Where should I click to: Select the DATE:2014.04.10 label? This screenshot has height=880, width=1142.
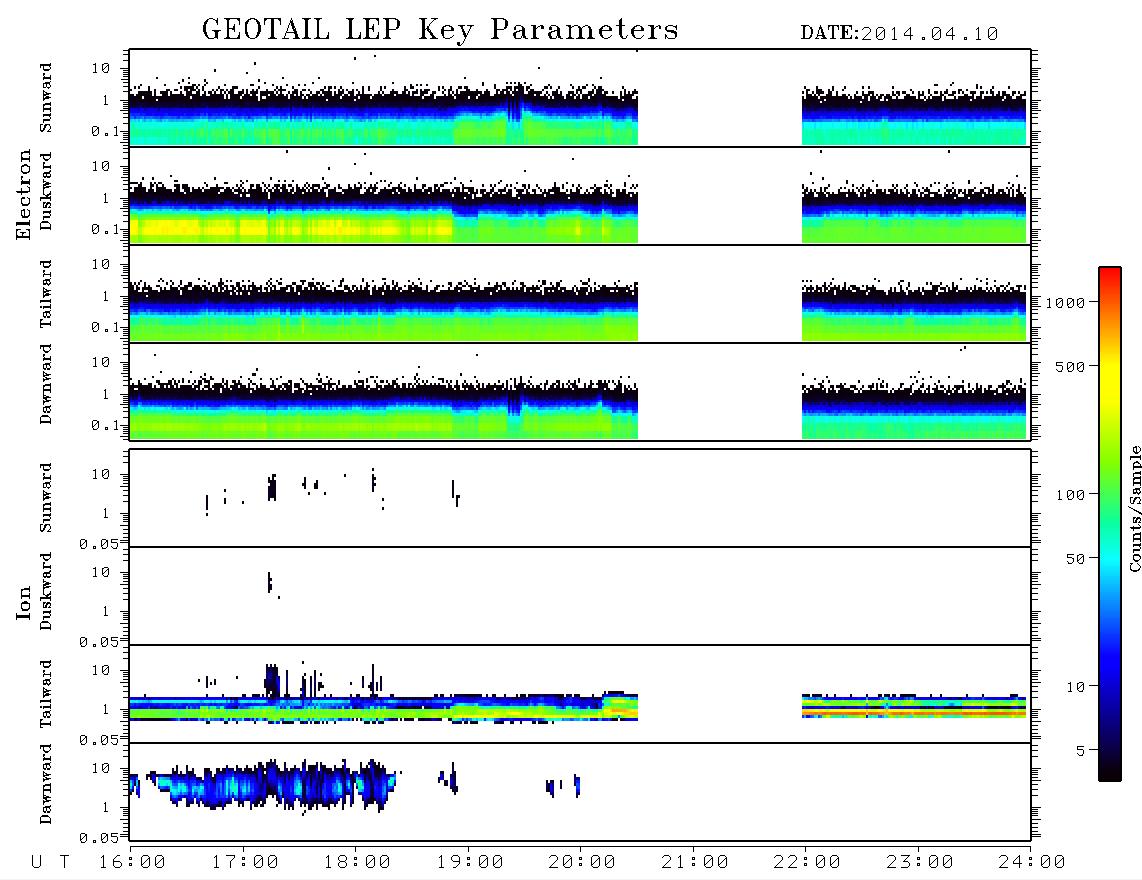coord(899,34)
